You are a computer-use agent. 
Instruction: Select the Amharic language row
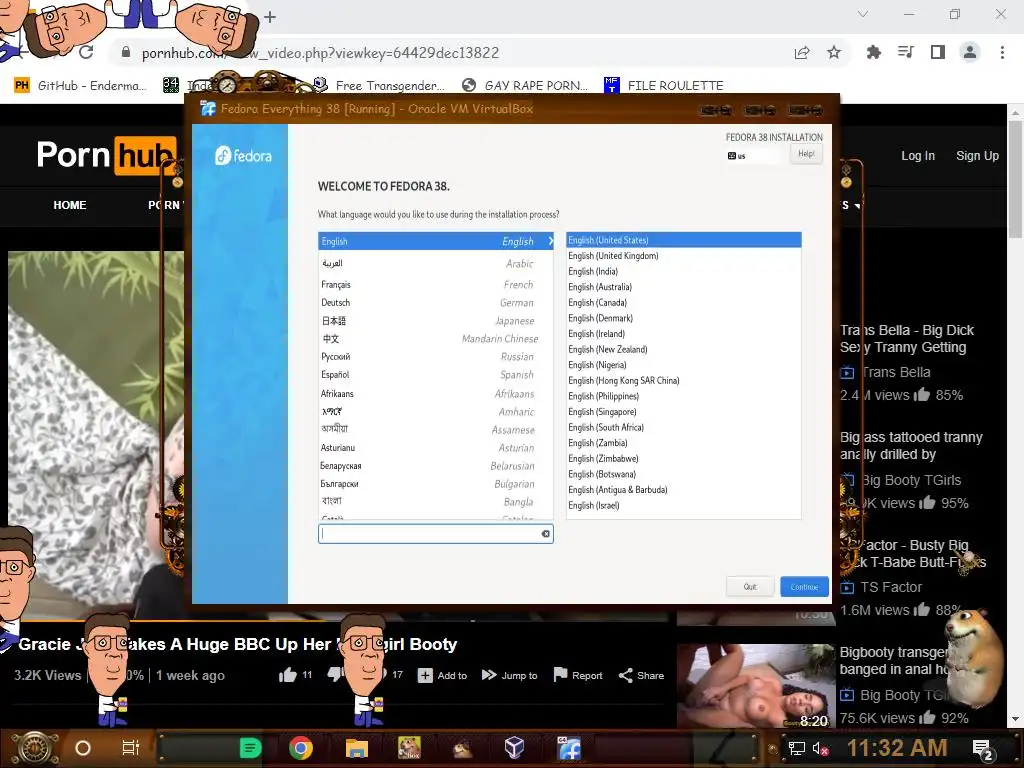pyautogui.click(x=436, y=412)
